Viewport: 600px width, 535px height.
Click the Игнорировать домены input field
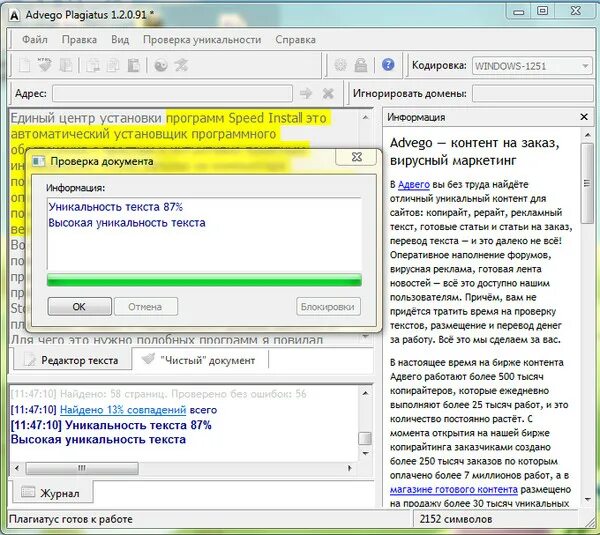[533, 94]
